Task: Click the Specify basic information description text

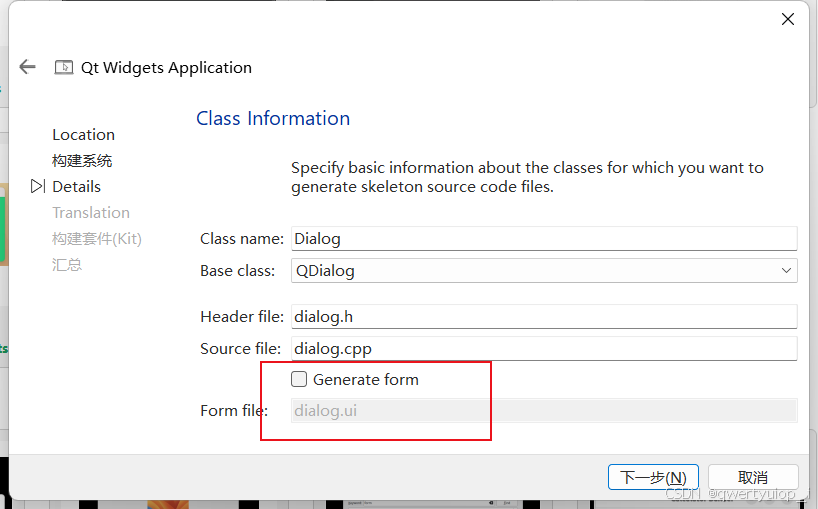Action: [527, 177]
